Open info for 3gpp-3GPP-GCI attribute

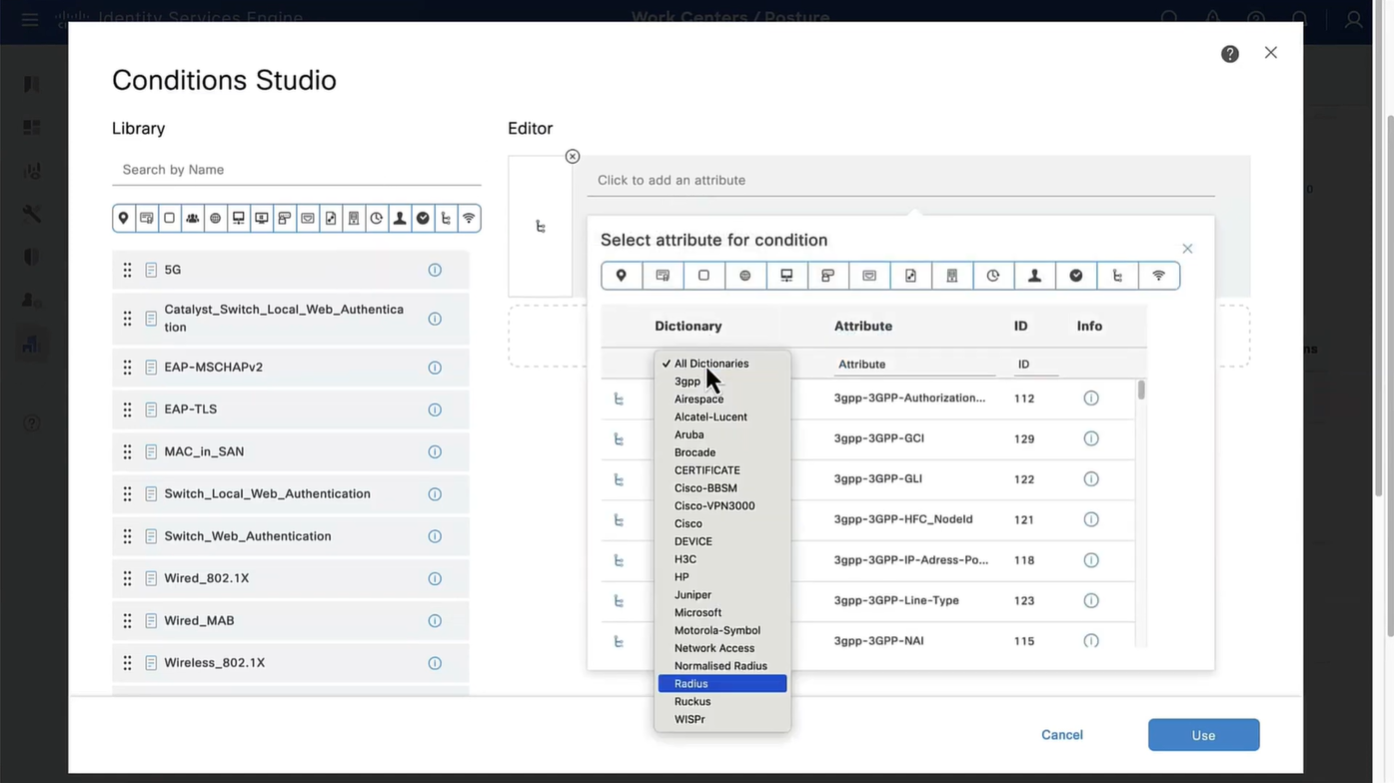click(1091, 439)
